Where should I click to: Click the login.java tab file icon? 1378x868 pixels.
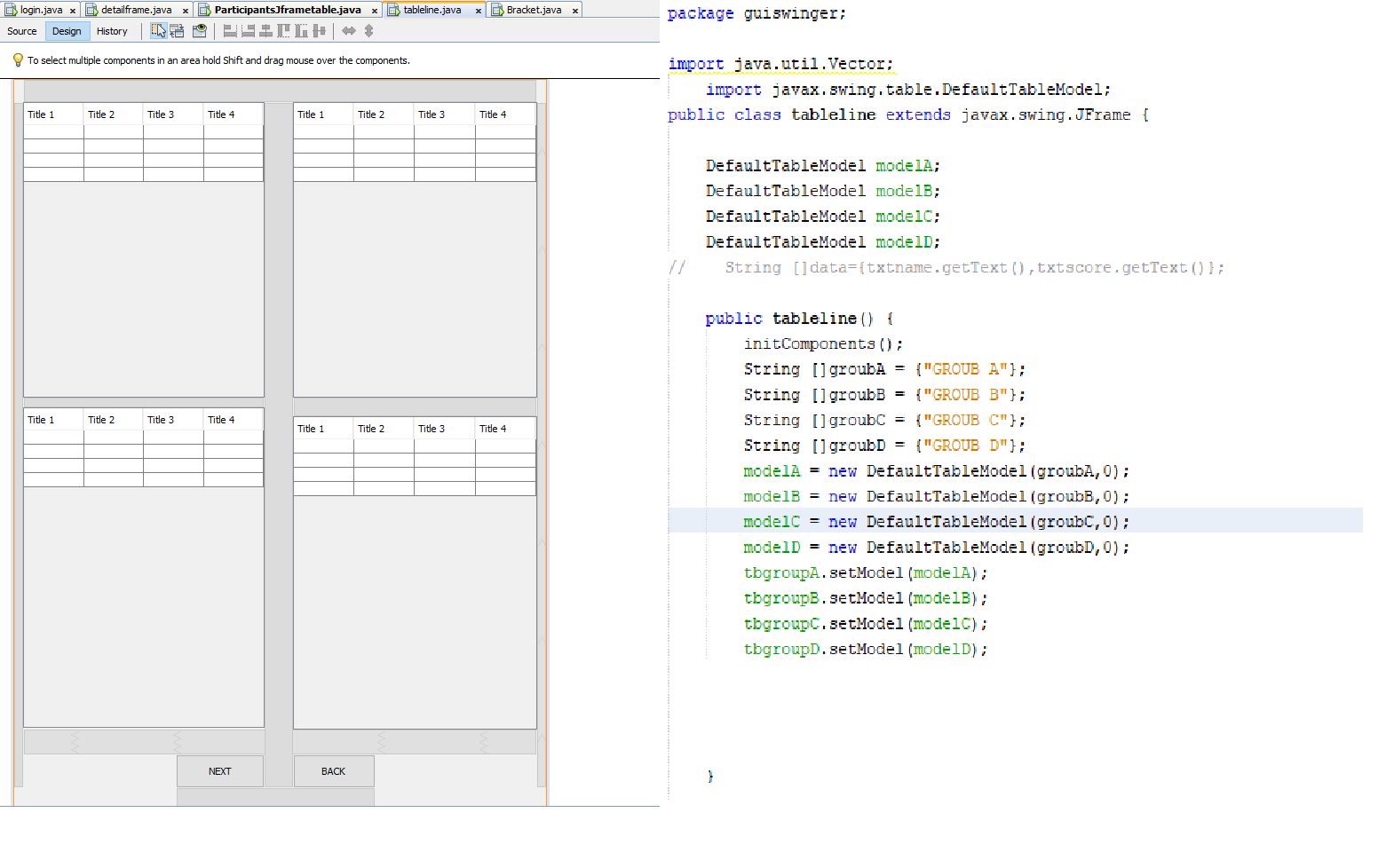[x=12, y=10]
